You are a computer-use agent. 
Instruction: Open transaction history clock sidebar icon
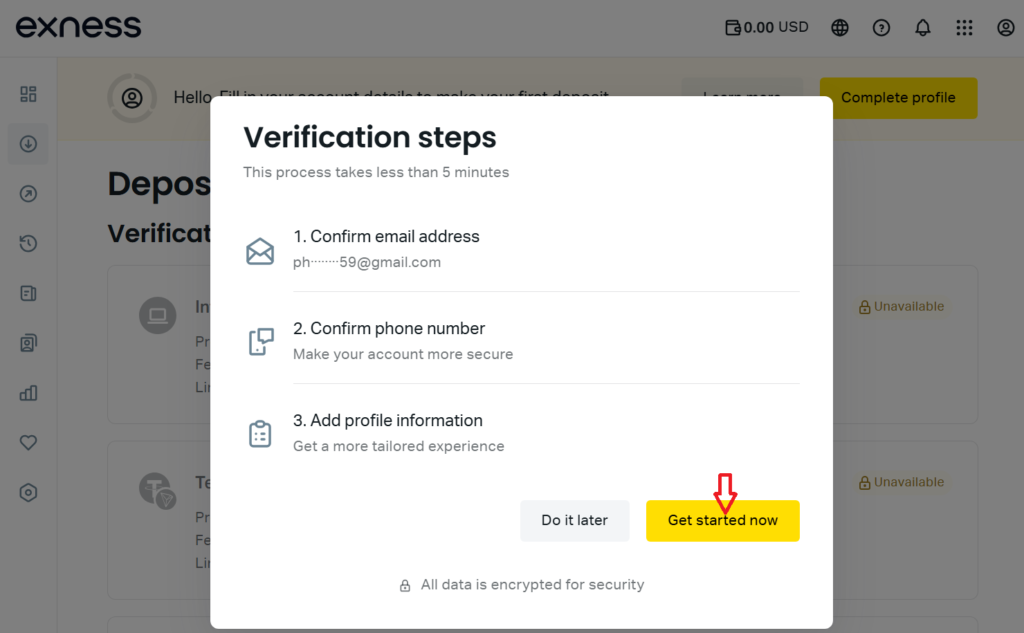28,244
